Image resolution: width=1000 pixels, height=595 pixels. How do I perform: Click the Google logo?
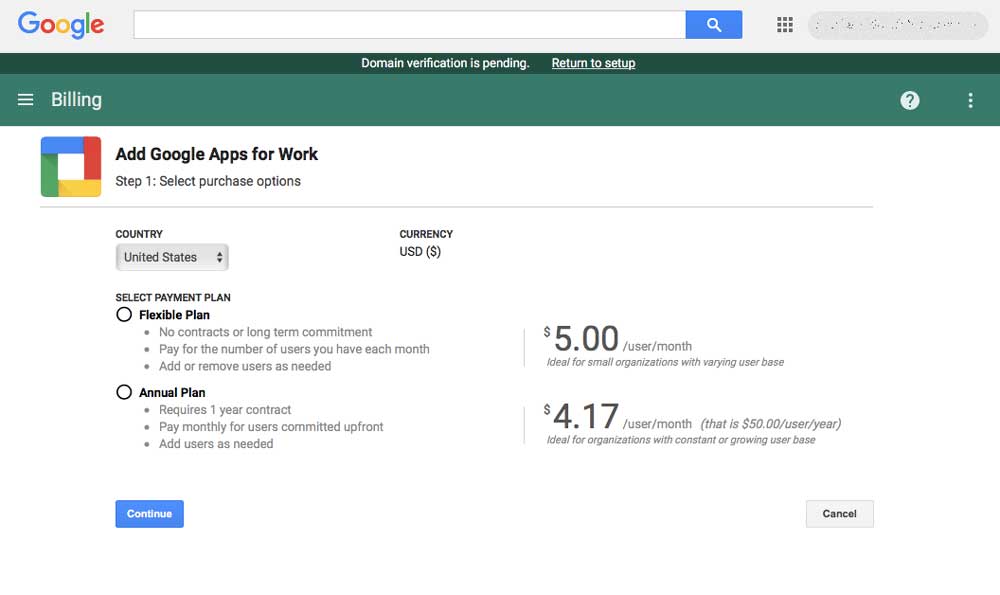tap(61, 25)
